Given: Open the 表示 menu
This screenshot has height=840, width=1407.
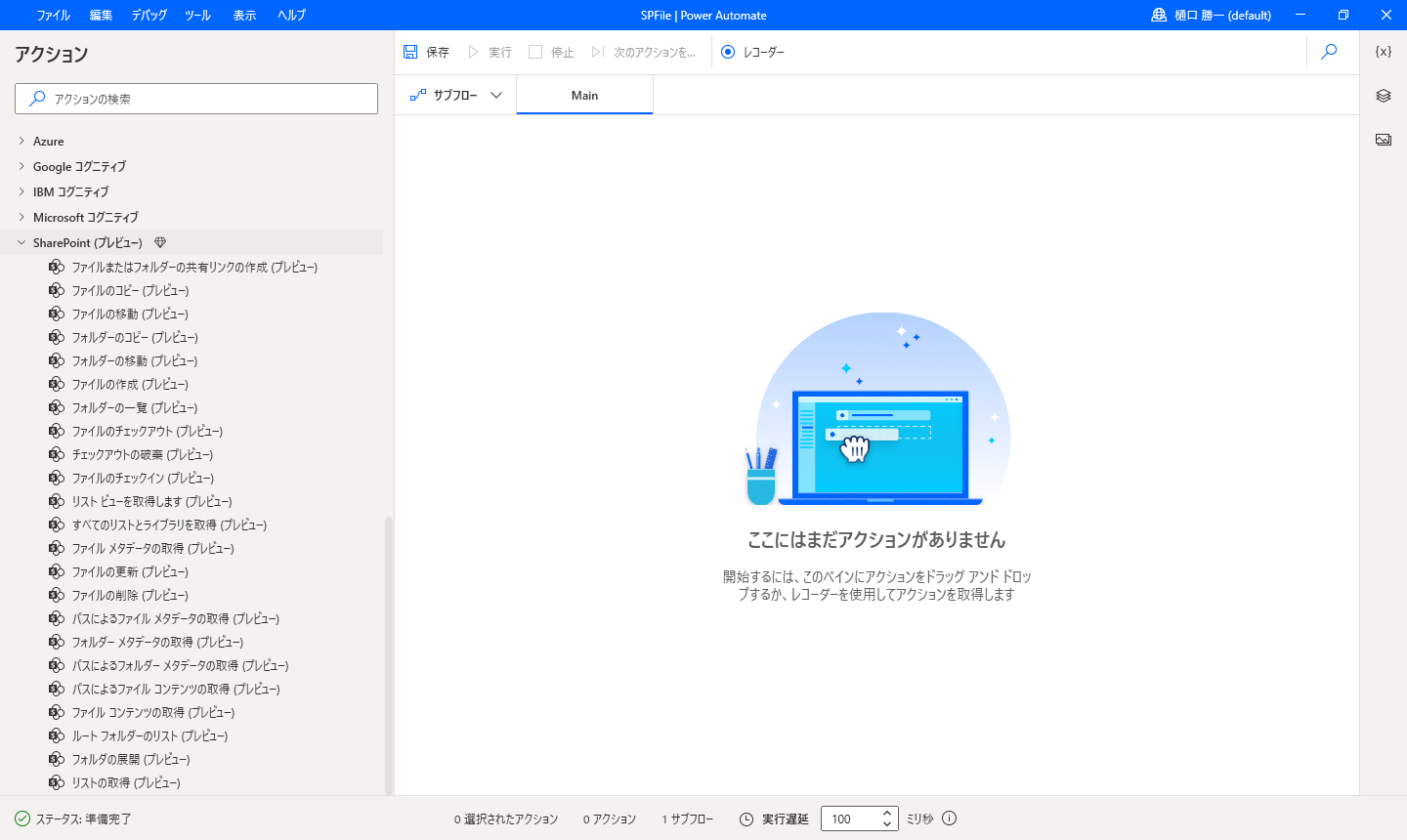Looking at the screenshot, I should coord(244,15).
